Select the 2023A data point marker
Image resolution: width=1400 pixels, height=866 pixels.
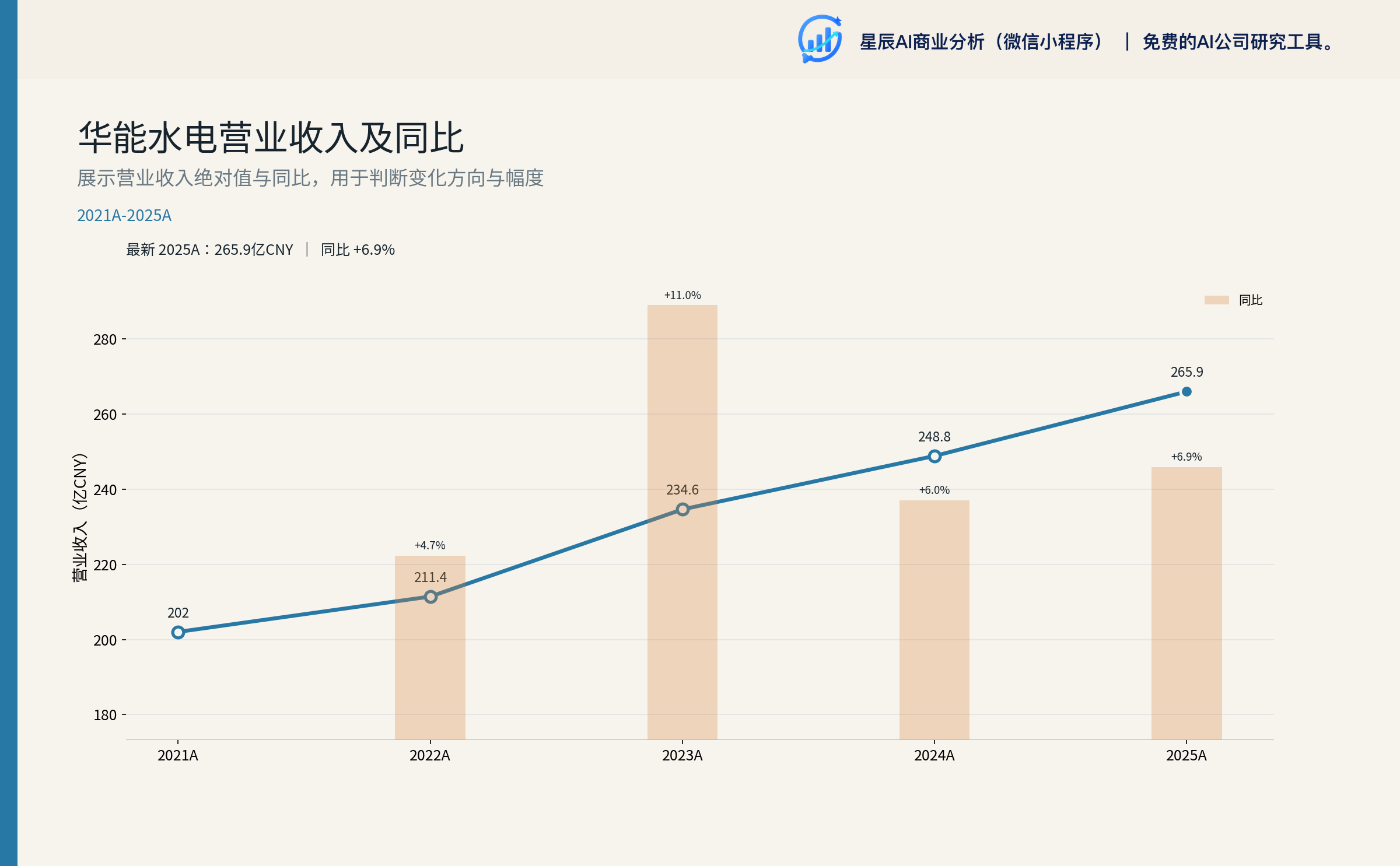(x=682, y=509)
